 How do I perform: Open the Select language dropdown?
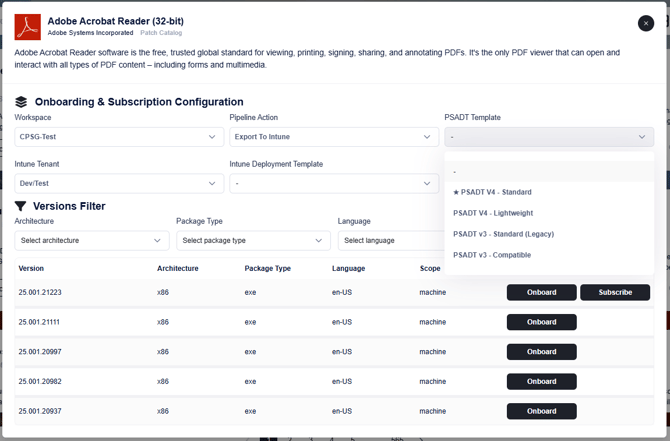[391, 241]
